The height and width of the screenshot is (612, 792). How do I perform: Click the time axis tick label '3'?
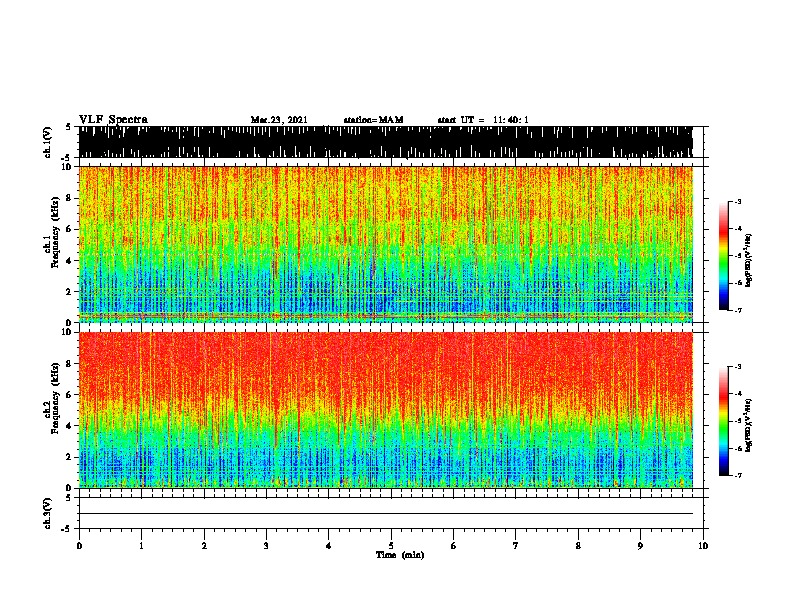266,545
